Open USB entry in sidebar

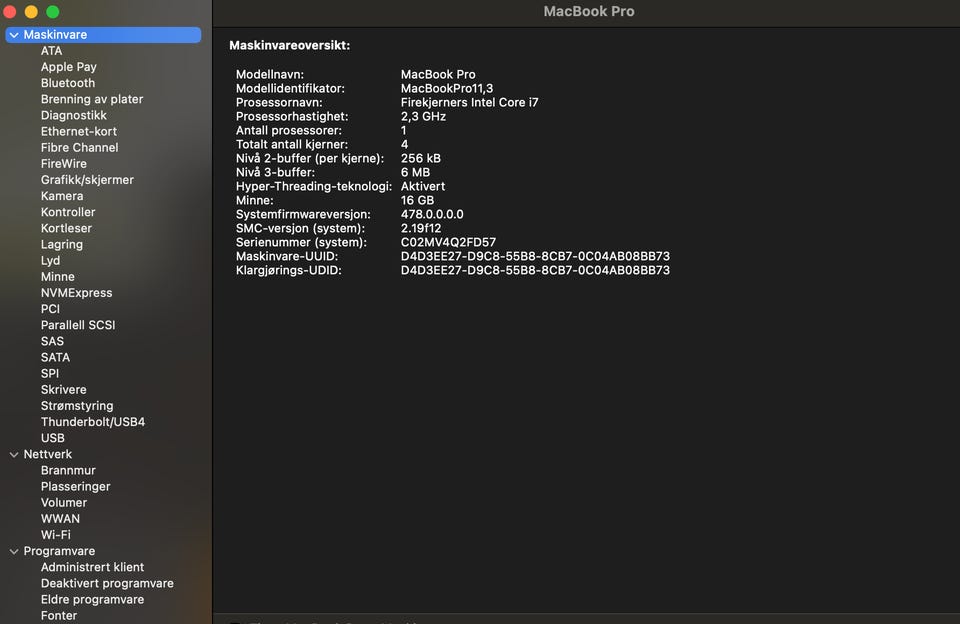53,438
